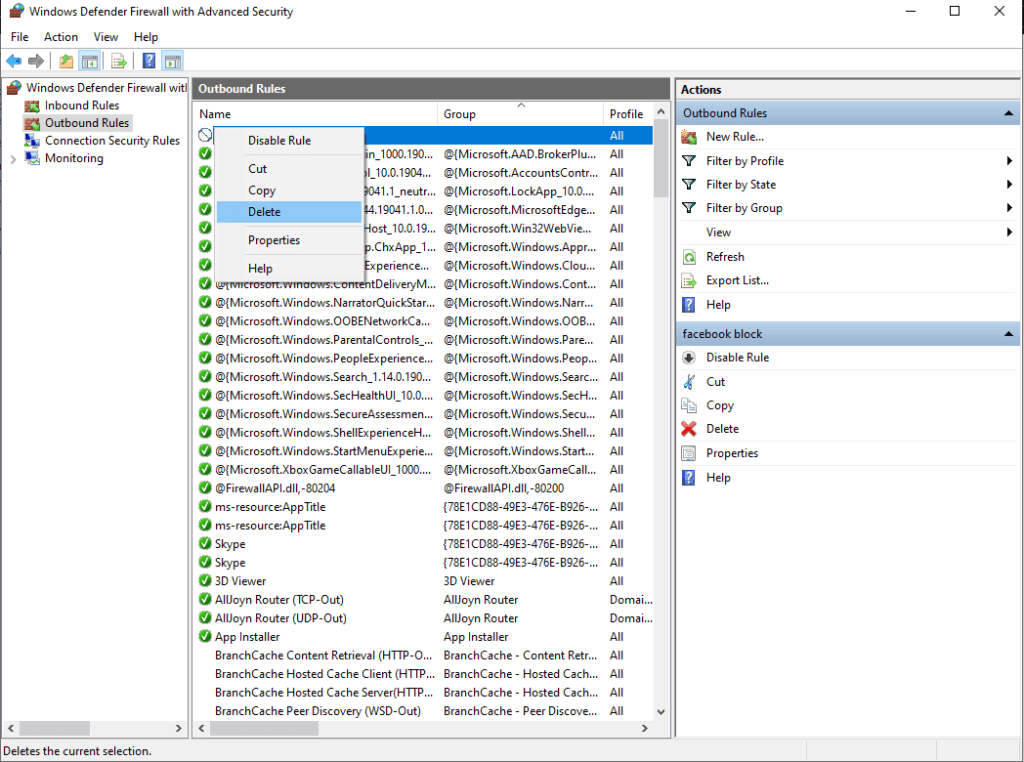Open the Filter by Profile submenu arrow
This screenshot has width=1024, height=762.
[x=1010, y=161]
